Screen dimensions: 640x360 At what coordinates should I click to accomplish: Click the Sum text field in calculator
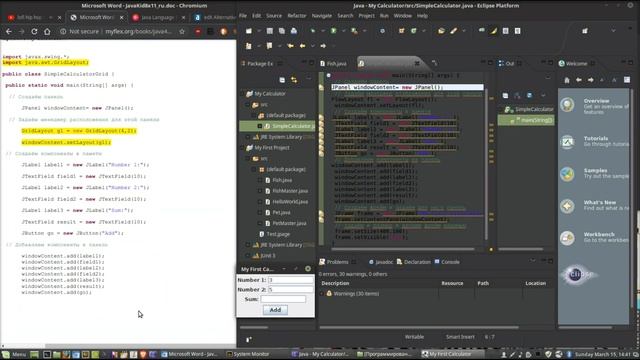coord(283,299)
